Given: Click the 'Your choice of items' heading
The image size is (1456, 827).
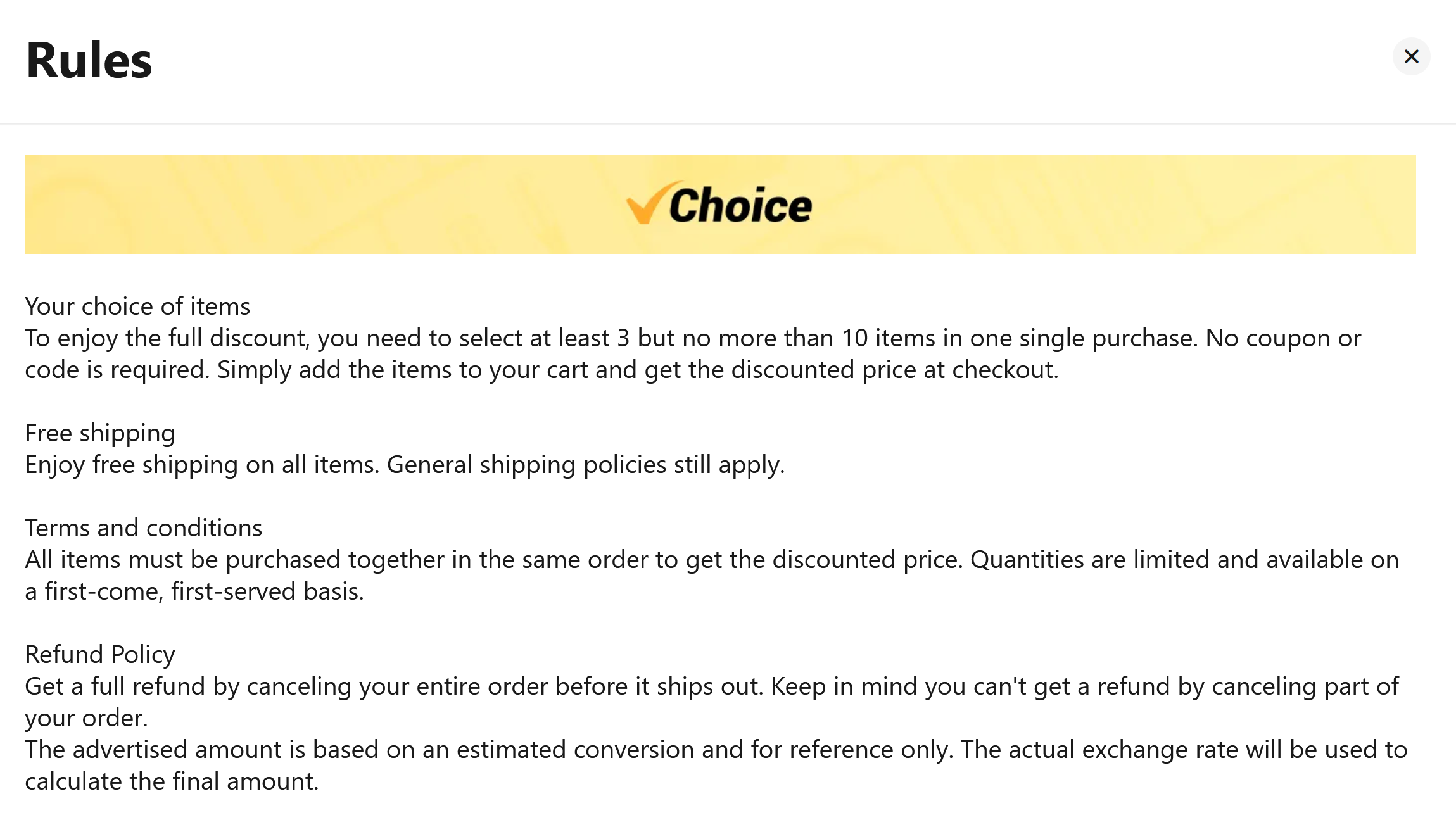Looking at the screenshot, I should click(137, 306).
